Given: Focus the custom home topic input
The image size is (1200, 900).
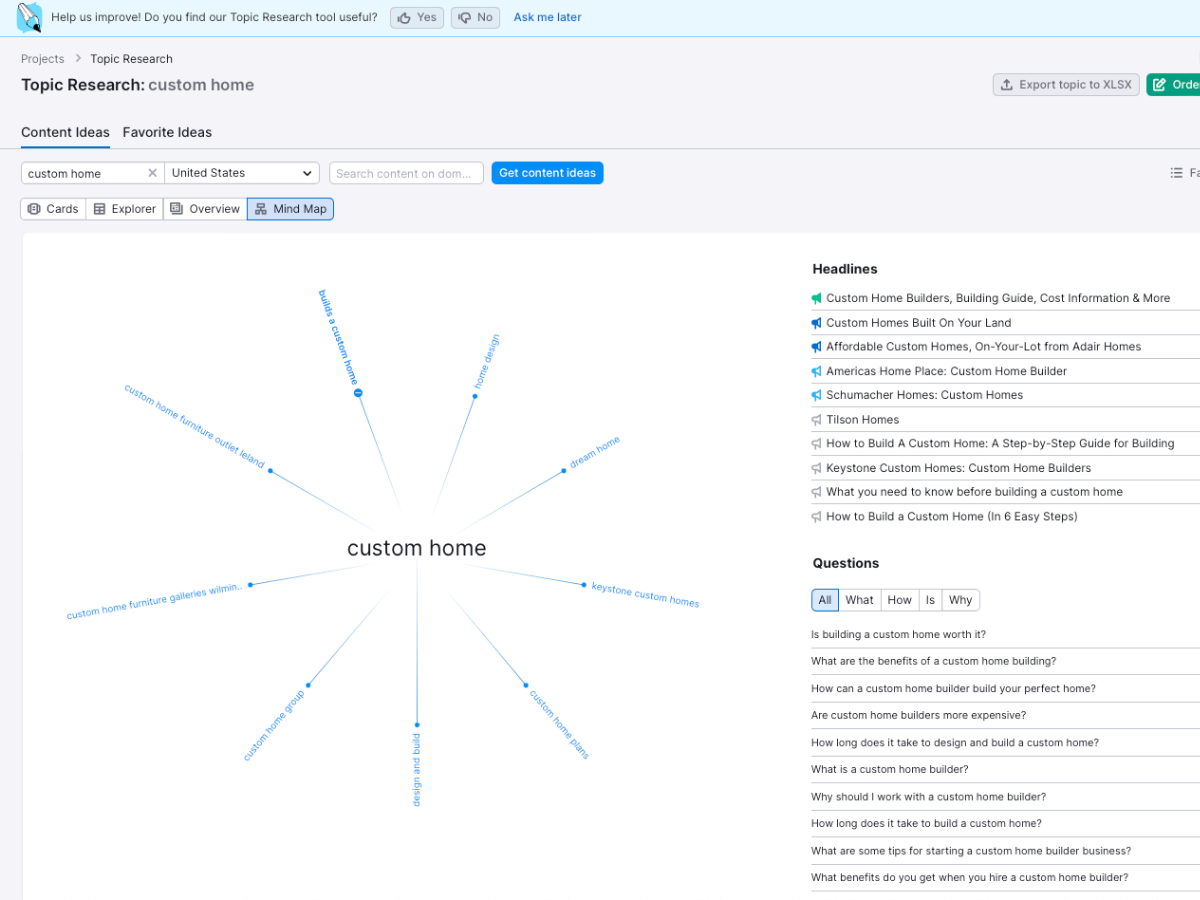Looking at the screenshot, I should pos(84,173).
